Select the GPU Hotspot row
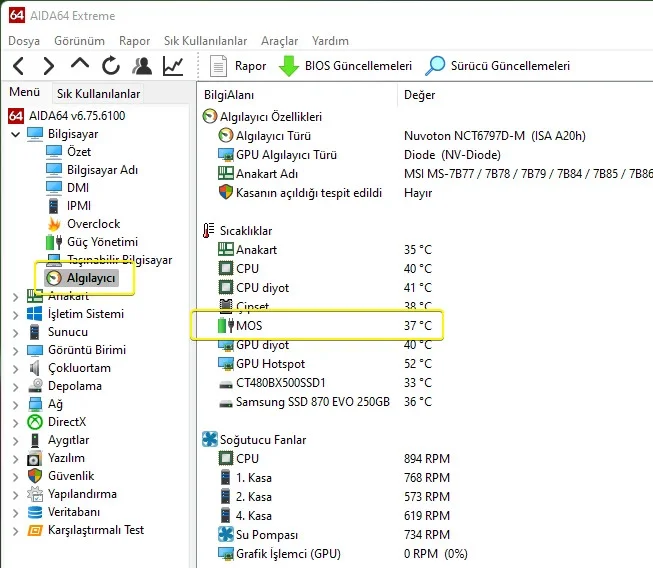Viewport: 653px width, 568px height. tap(325, 364)
